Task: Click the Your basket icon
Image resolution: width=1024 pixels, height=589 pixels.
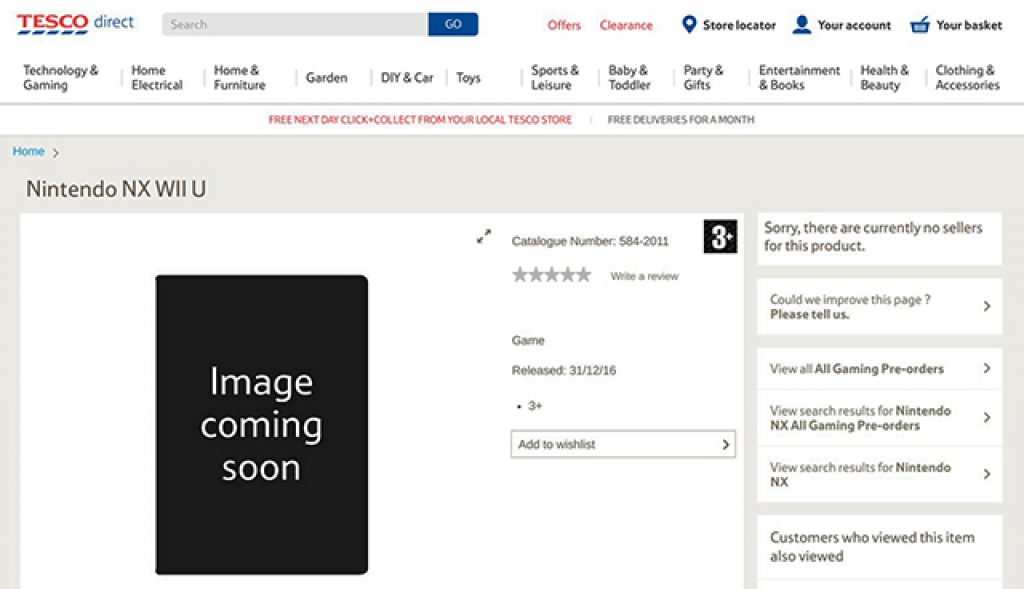Action: 920,25
